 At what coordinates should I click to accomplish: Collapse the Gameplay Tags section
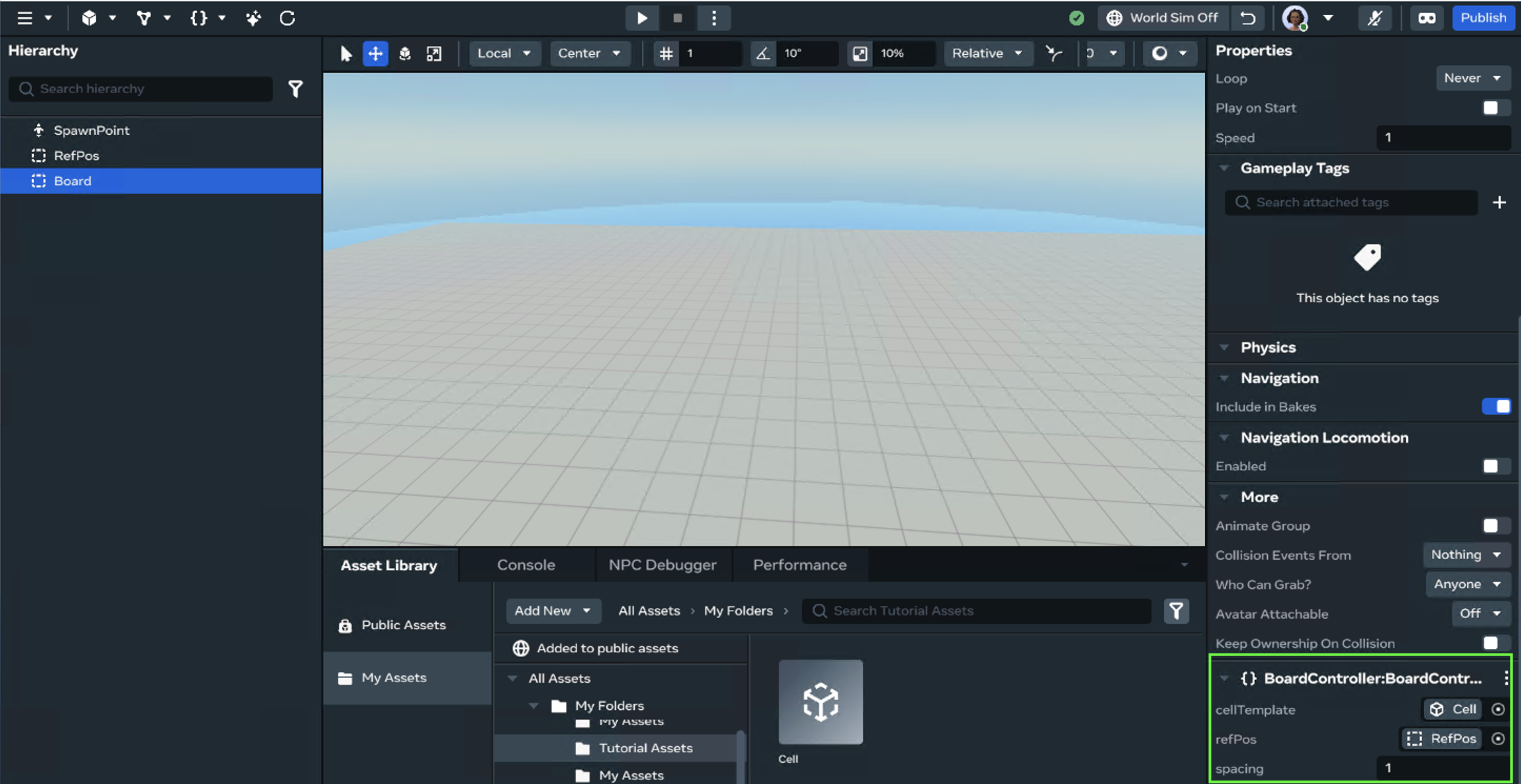pos(1224,168)
